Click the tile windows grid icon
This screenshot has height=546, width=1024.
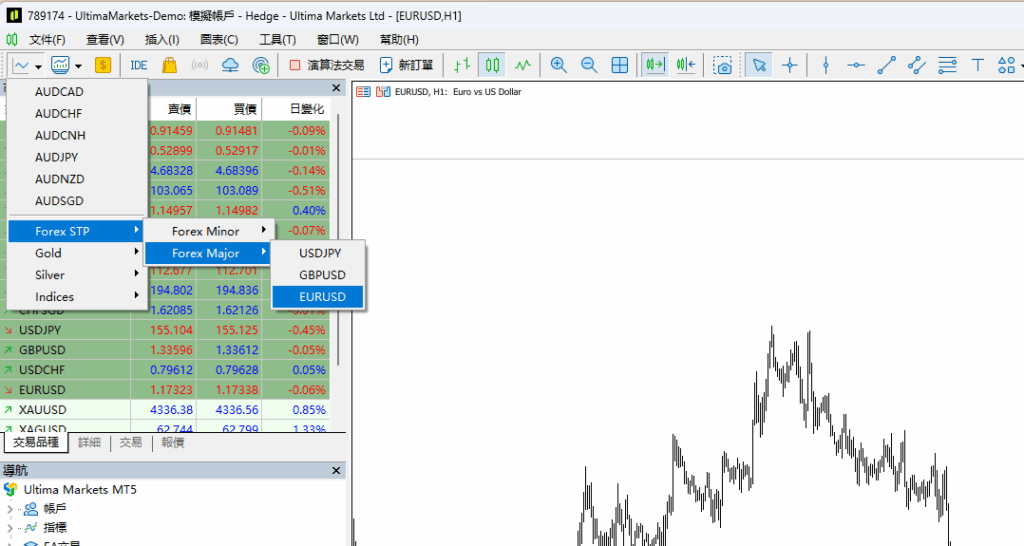pyautogui.click(x=619, y=65)
